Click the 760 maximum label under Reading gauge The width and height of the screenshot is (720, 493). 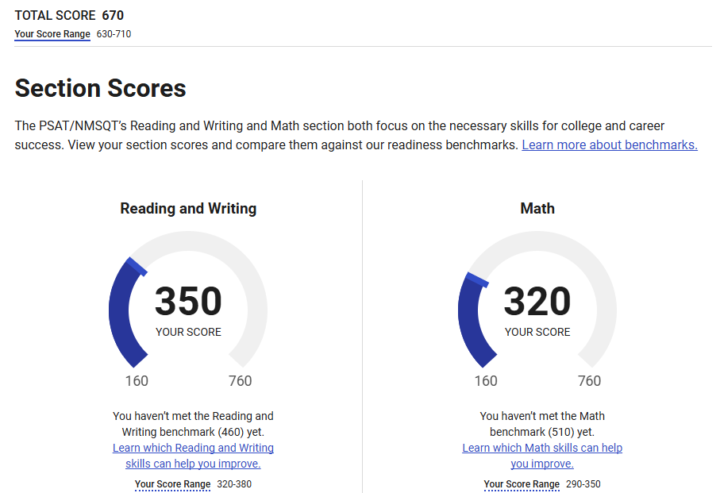[x=240, y=381]
